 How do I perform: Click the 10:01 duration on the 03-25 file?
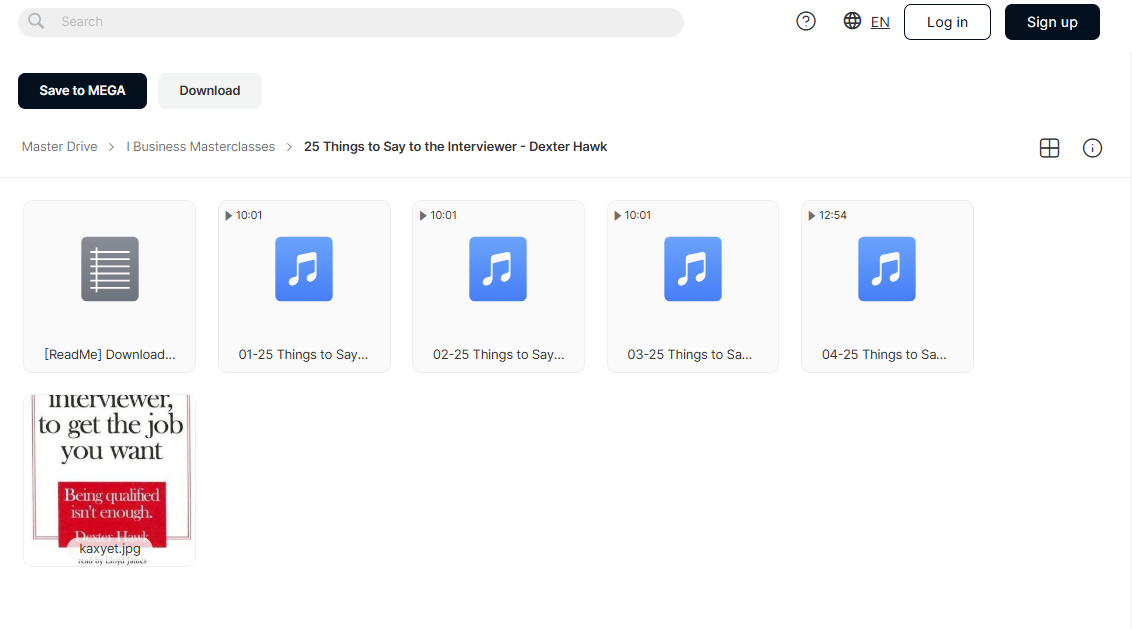[637, 215]
